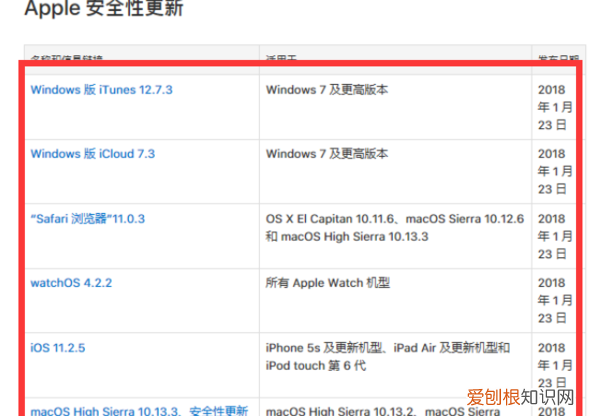The image size is (600, 416).
Task: Select the release date in the watchOS row
Action: [x=554, y=300]
